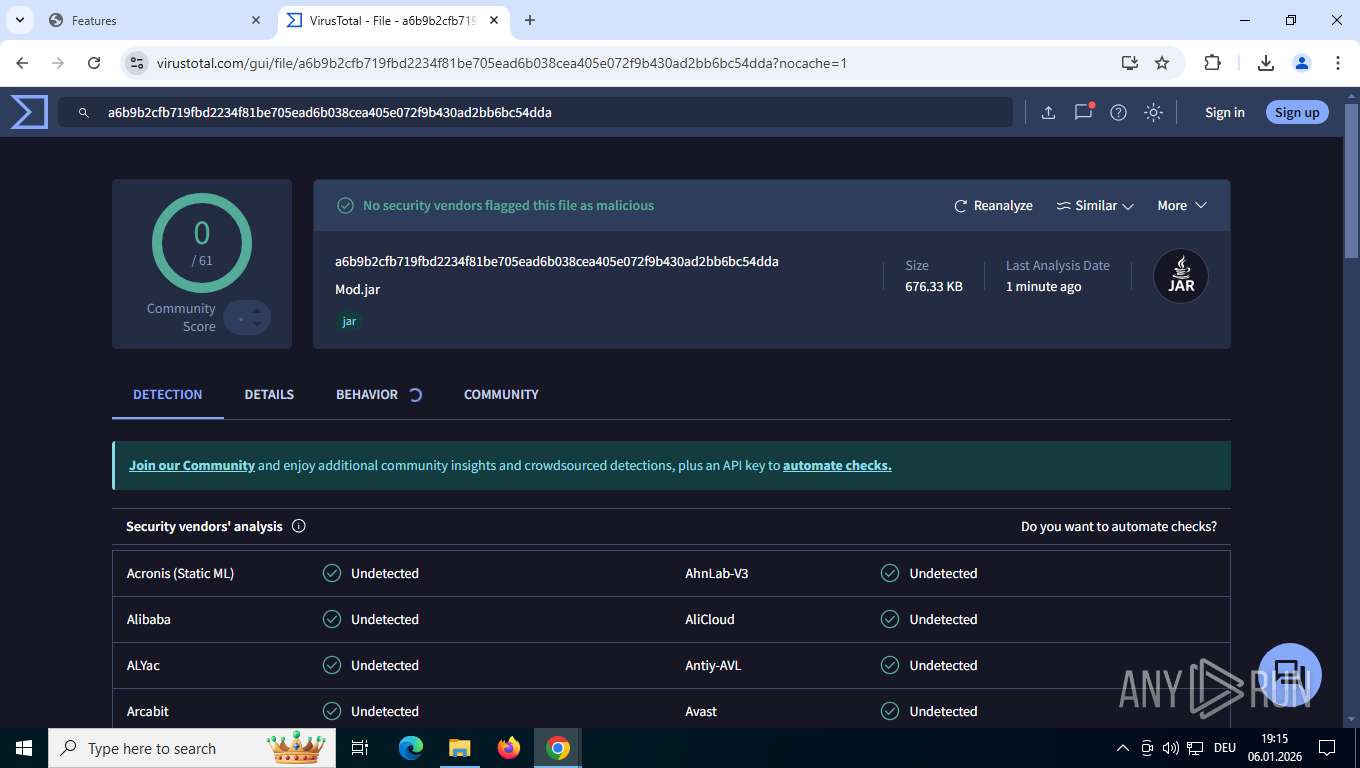Click the Undetected checkmark for AhnLab-V3

pos(890,573)
